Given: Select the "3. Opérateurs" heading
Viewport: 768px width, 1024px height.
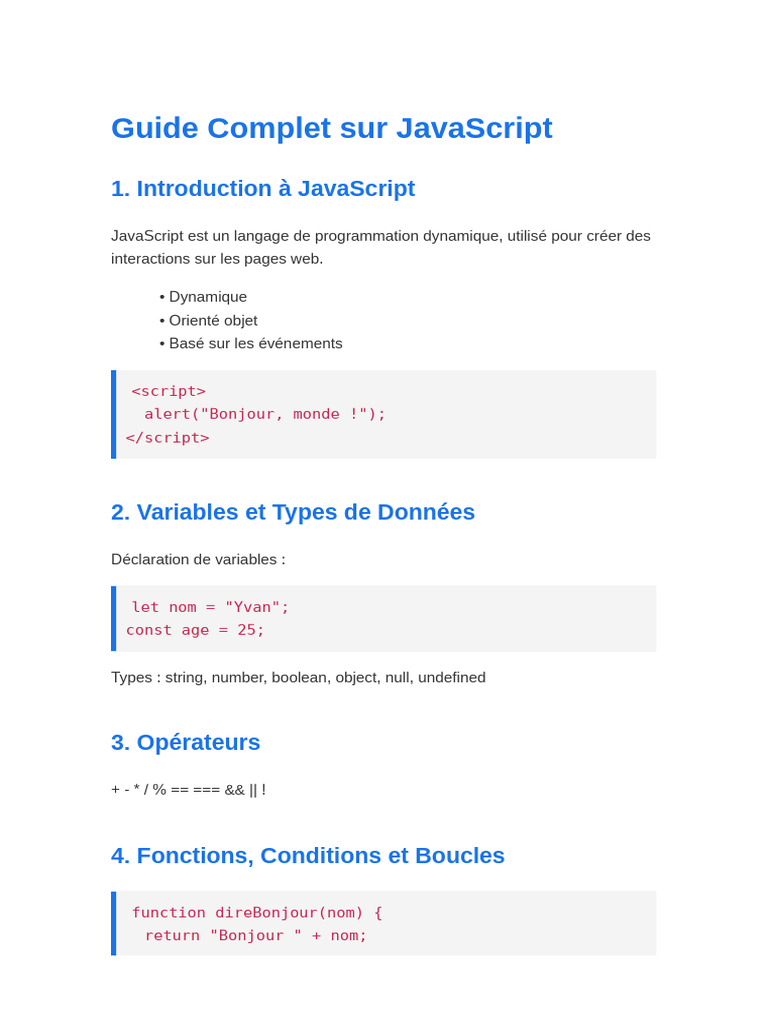Looking at the screenshot, I should click(x=185, y=742).
